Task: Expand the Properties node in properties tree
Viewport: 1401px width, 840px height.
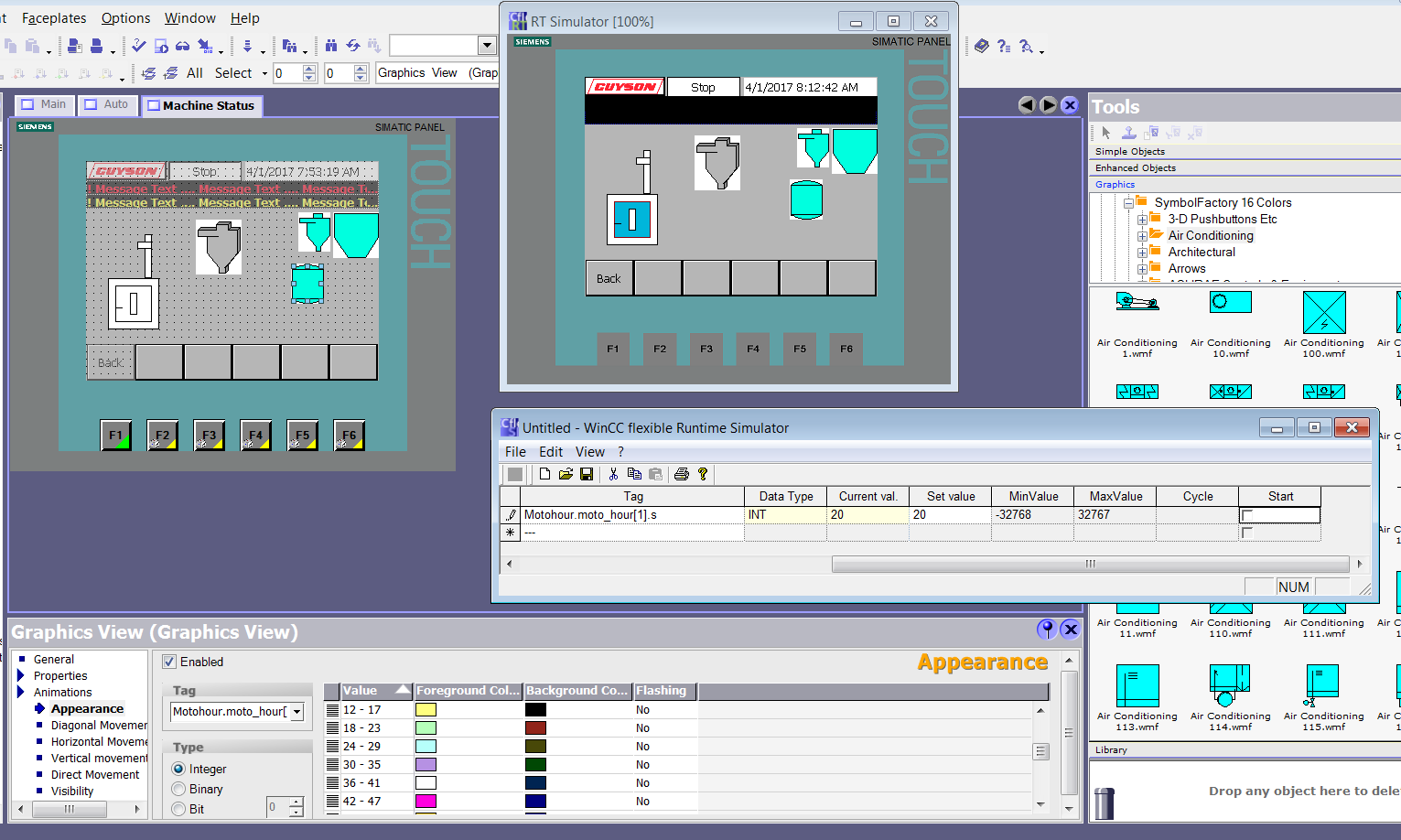Action: coord(21,675)
